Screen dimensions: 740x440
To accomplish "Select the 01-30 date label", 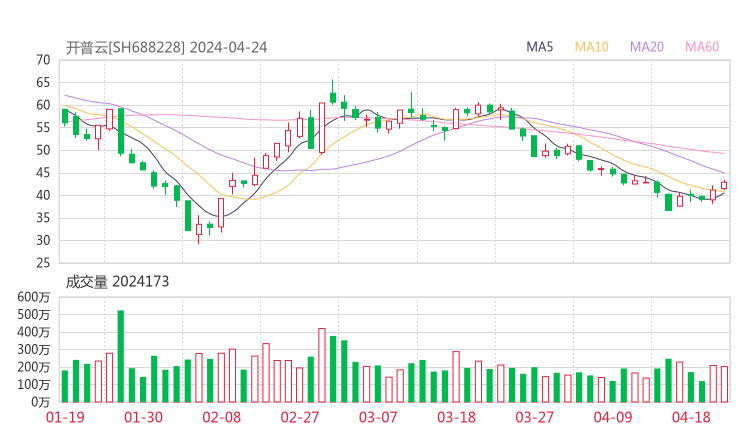I will (x=144, y=417).
